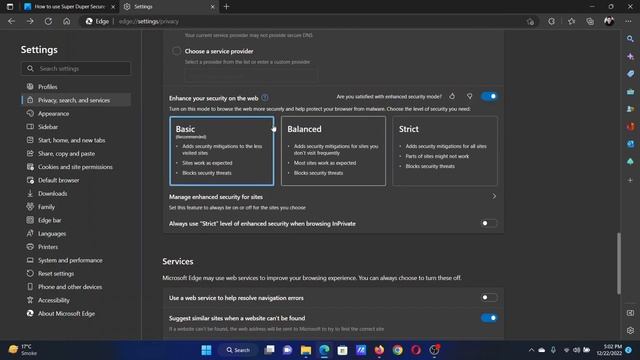Open Cookies and site permissions
The height and width of the screenshot is (360, 640).
(x=75, y=167)
